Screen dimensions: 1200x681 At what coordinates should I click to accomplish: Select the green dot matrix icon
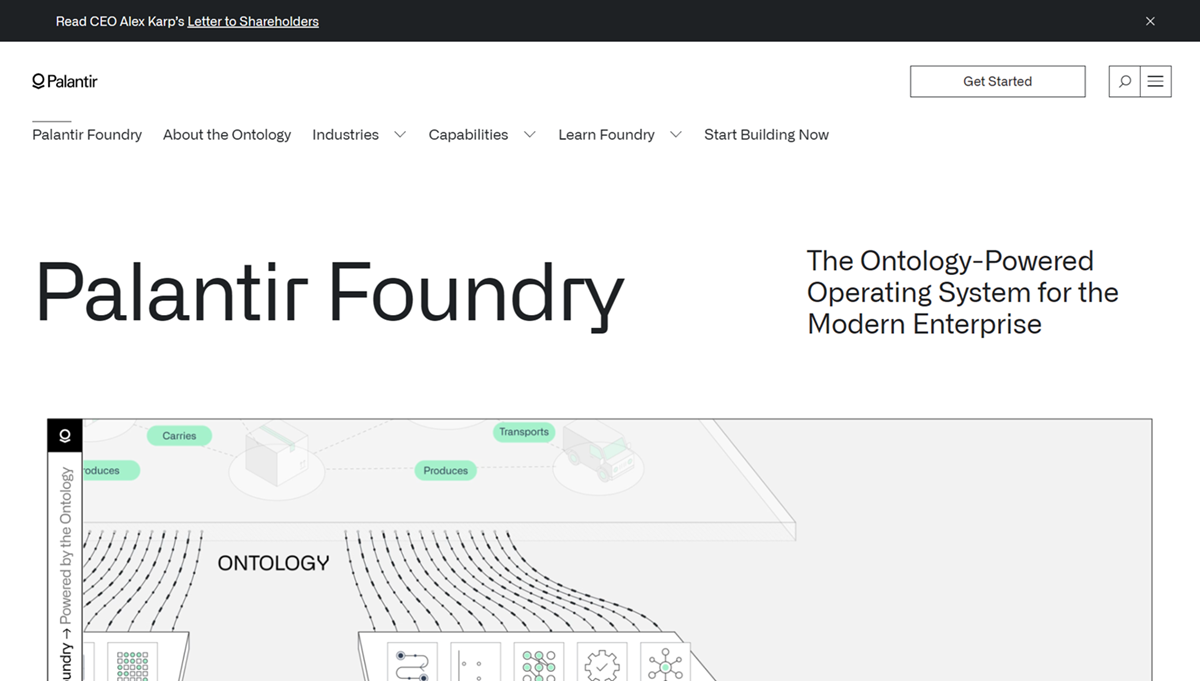pos(132,665)
